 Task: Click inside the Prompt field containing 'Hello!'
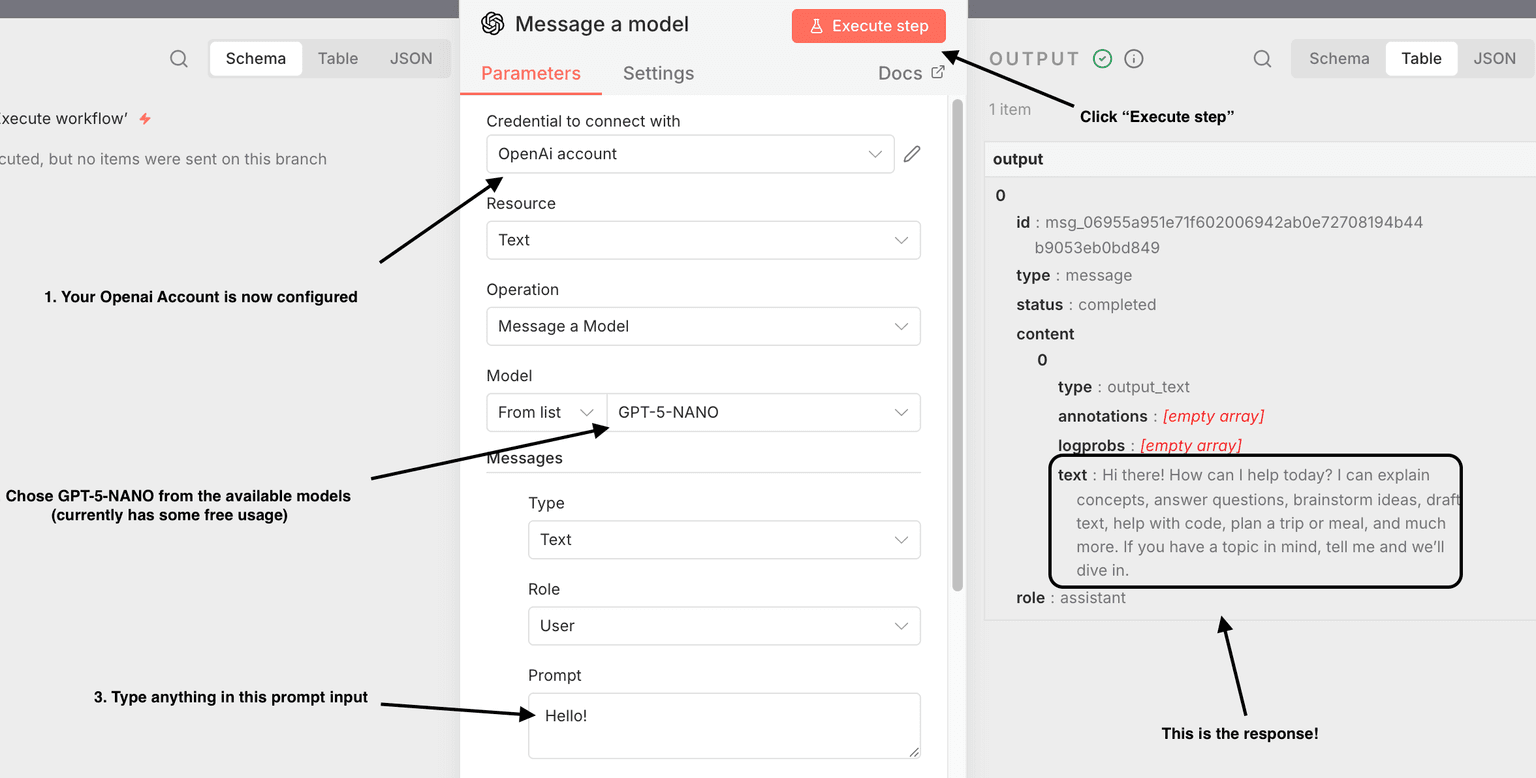tap(723, 725)
